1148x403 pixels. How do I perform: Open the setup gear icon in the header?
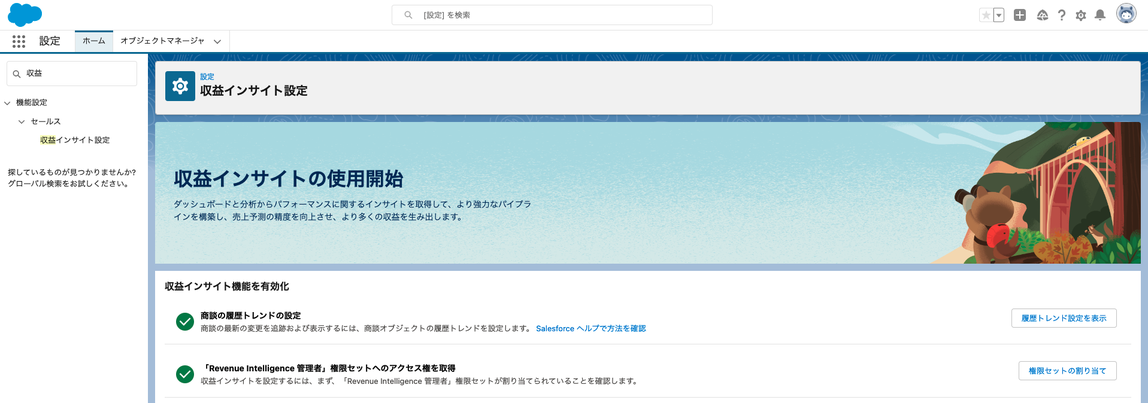(x=1081, y=15)
